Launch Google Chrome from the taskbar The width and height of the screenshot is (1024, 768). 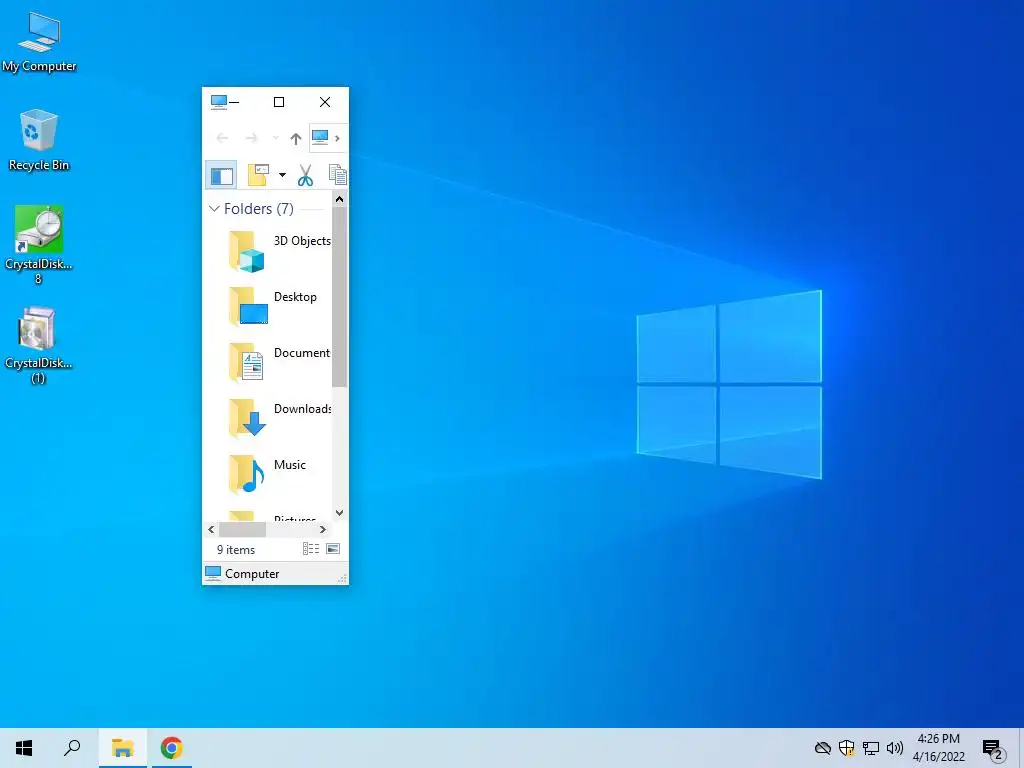click(x=172, y=748)
